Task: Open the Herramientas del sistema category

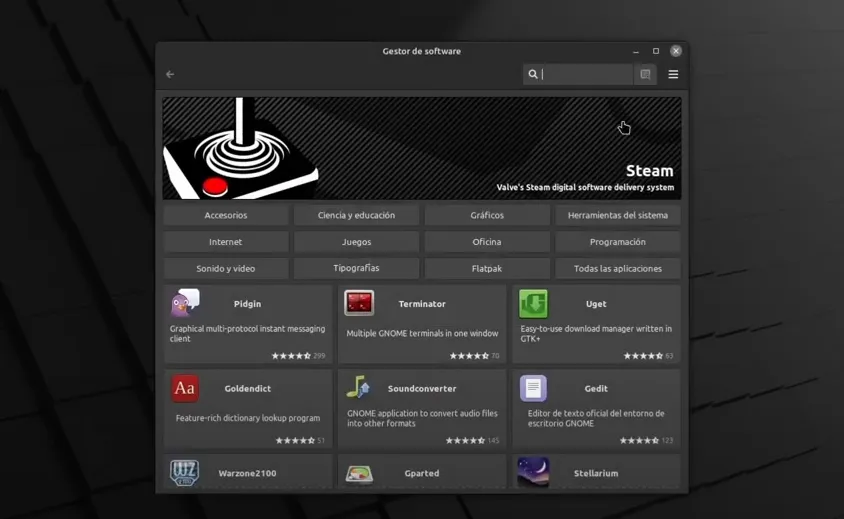Action: tap(618, 215)
